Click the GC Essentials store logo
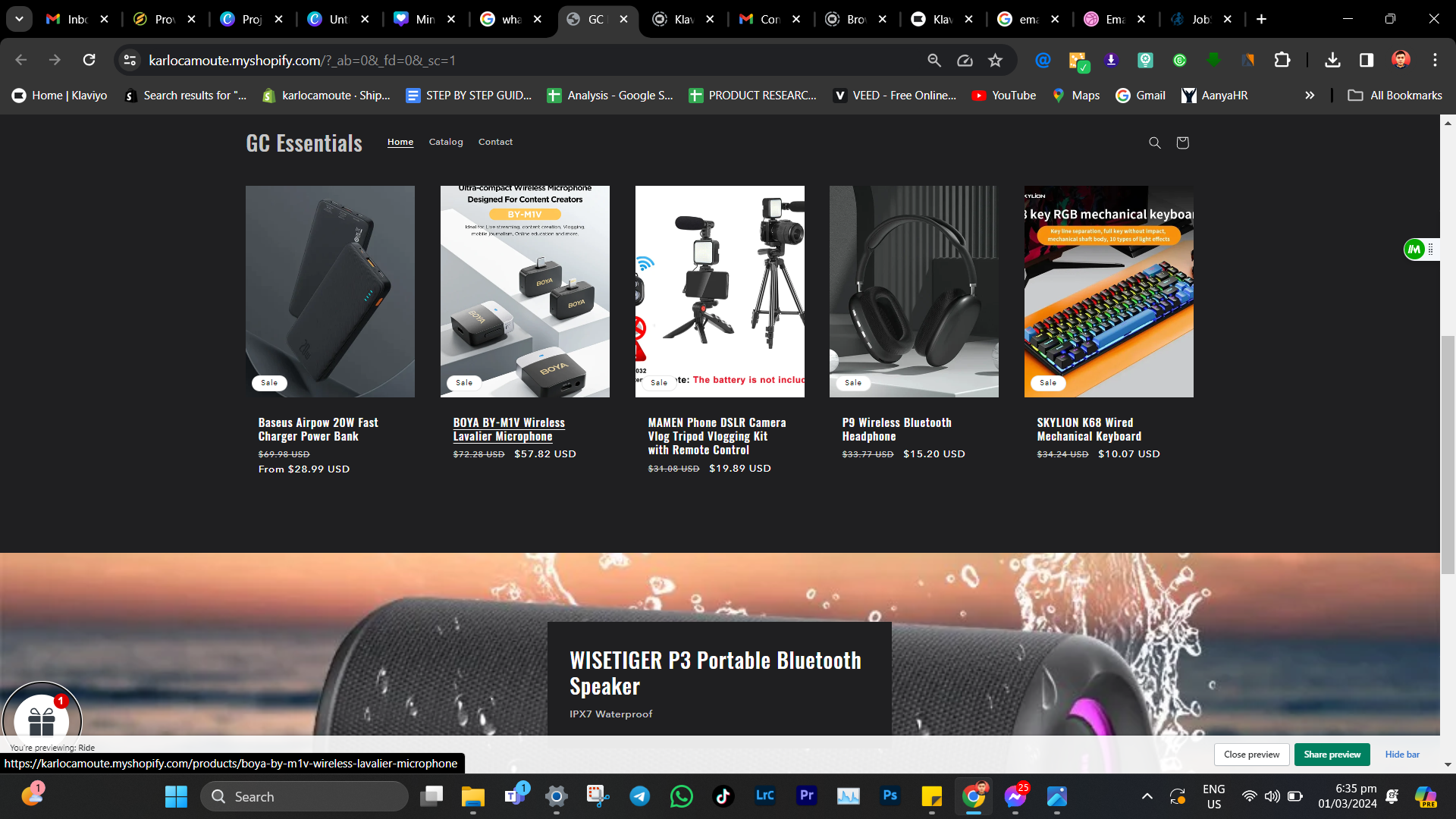This screenshot has width=1456, height=819. coord(304,143)
